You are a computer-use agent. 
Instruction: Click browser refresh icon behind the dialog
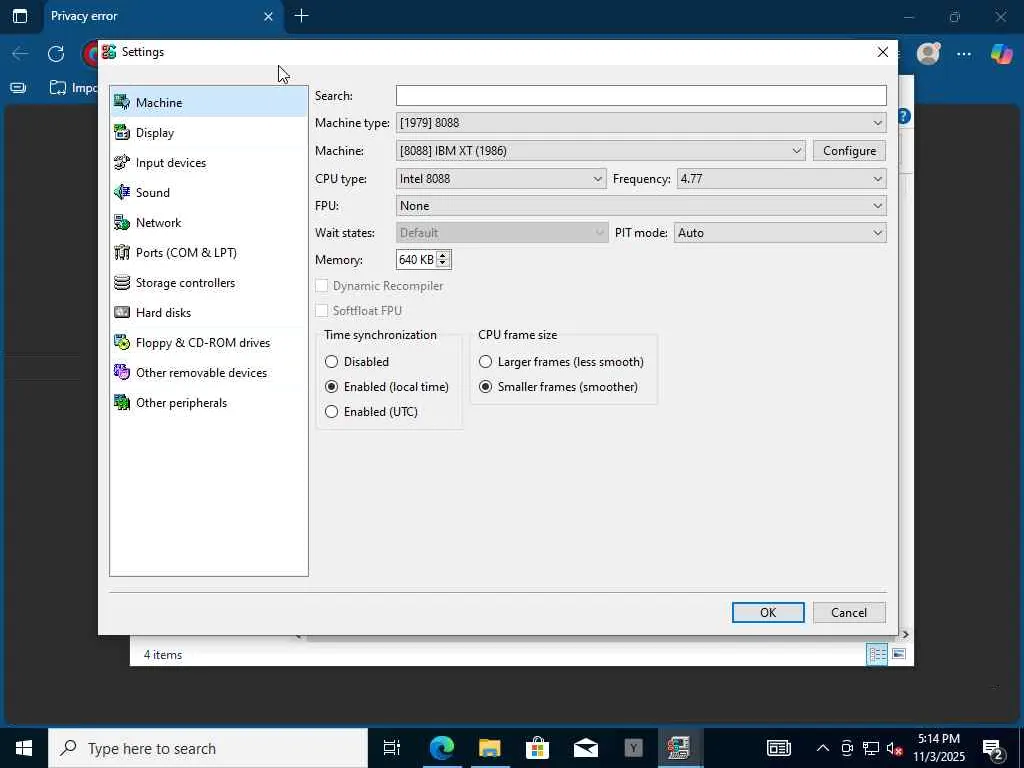pos(56,54)
